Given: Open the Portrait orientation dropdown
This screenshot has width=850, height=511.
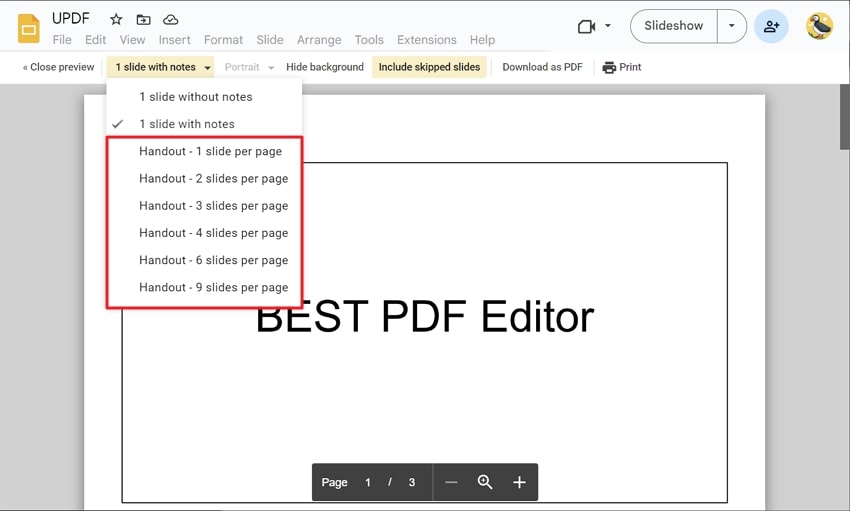Looking at the screenshot, I should [249, 67].
